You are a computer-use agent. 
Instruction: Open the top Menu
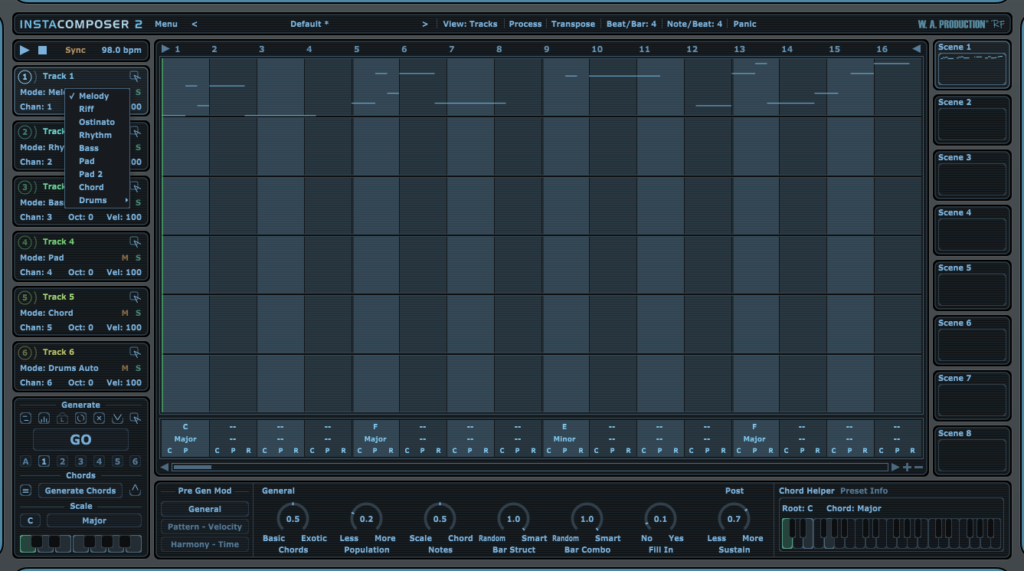pyautogui.click(x=166, y=24)
